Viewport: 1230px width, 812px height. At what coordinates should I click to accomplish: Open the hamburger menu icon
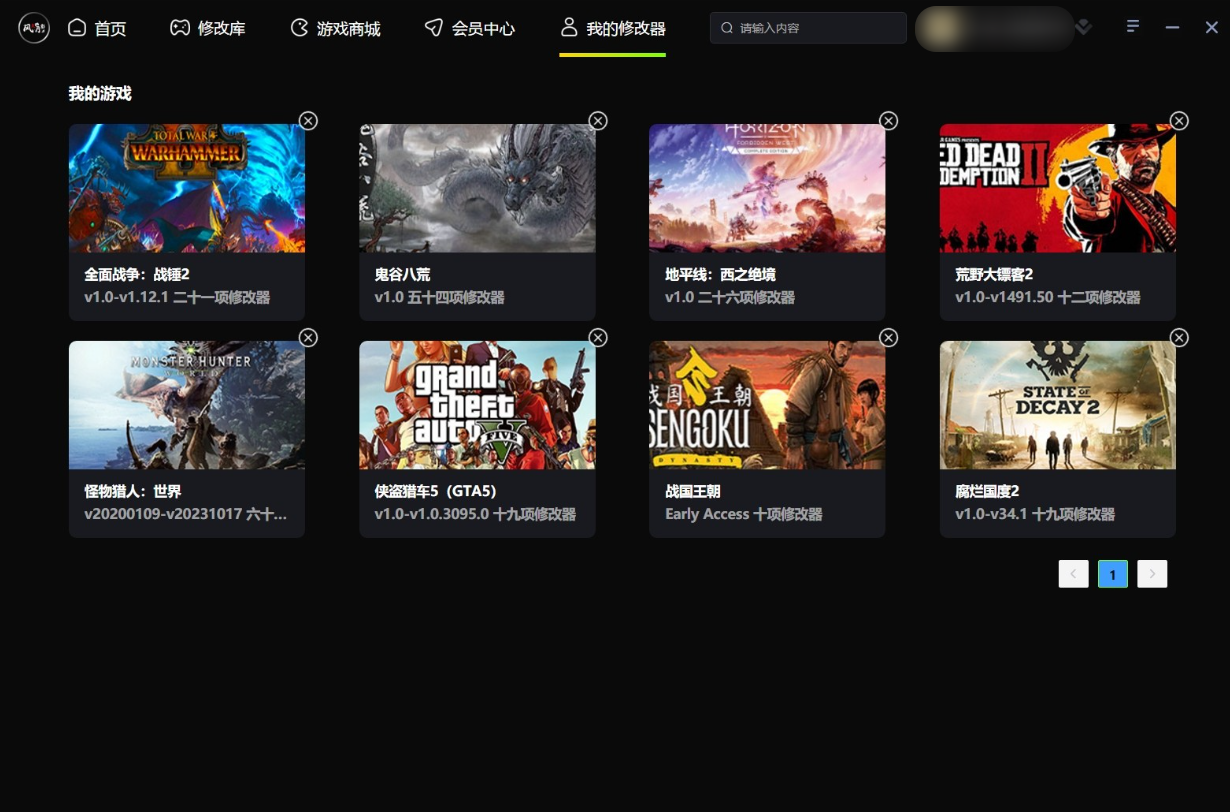[x=1133, y=26]
